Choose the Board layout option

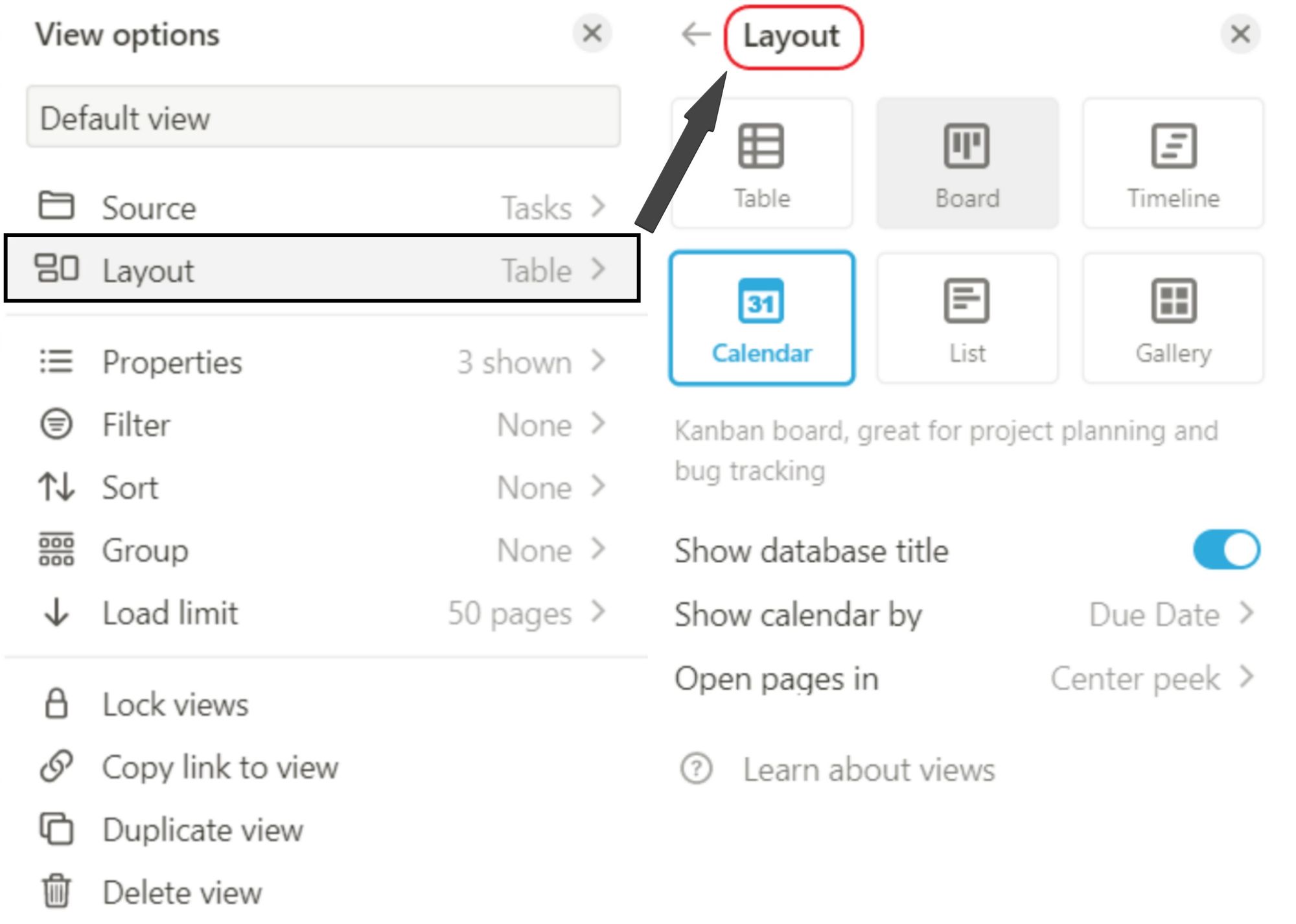click(967, 163)
